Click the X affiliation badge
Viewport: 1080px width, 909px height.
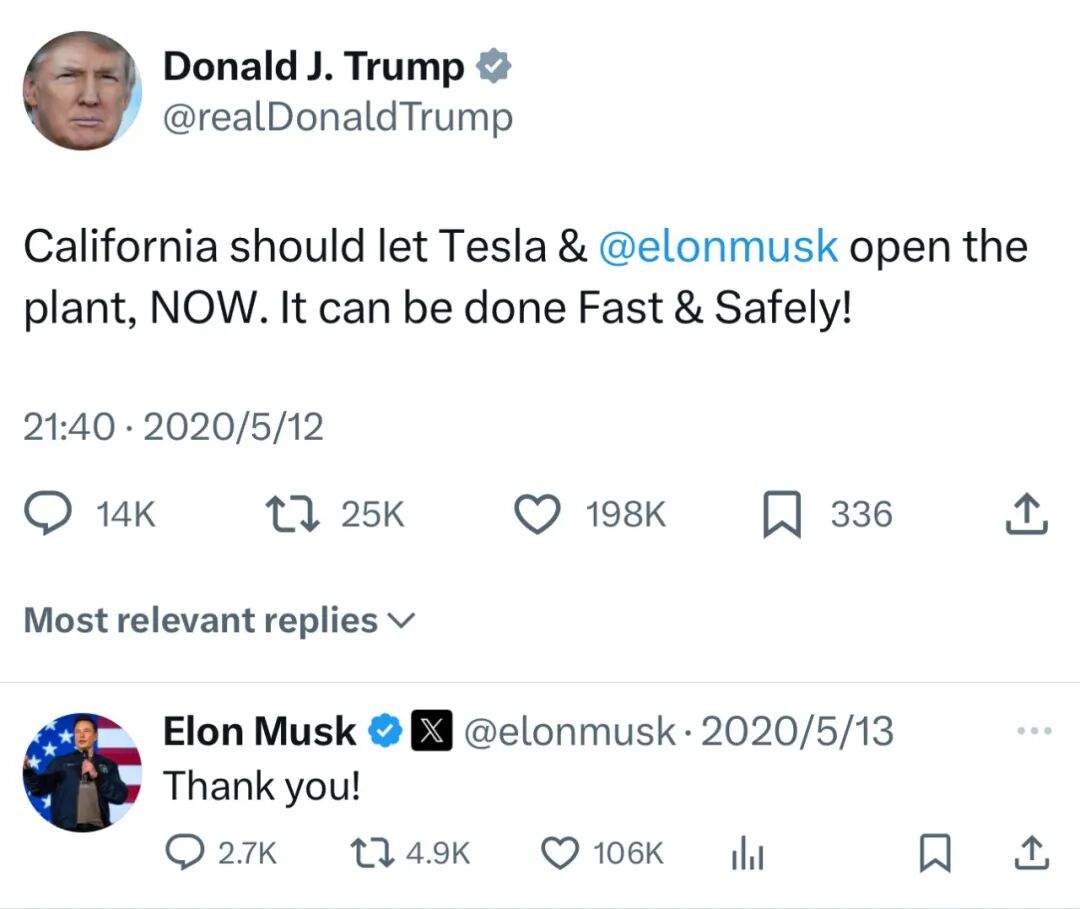(431, 731)
